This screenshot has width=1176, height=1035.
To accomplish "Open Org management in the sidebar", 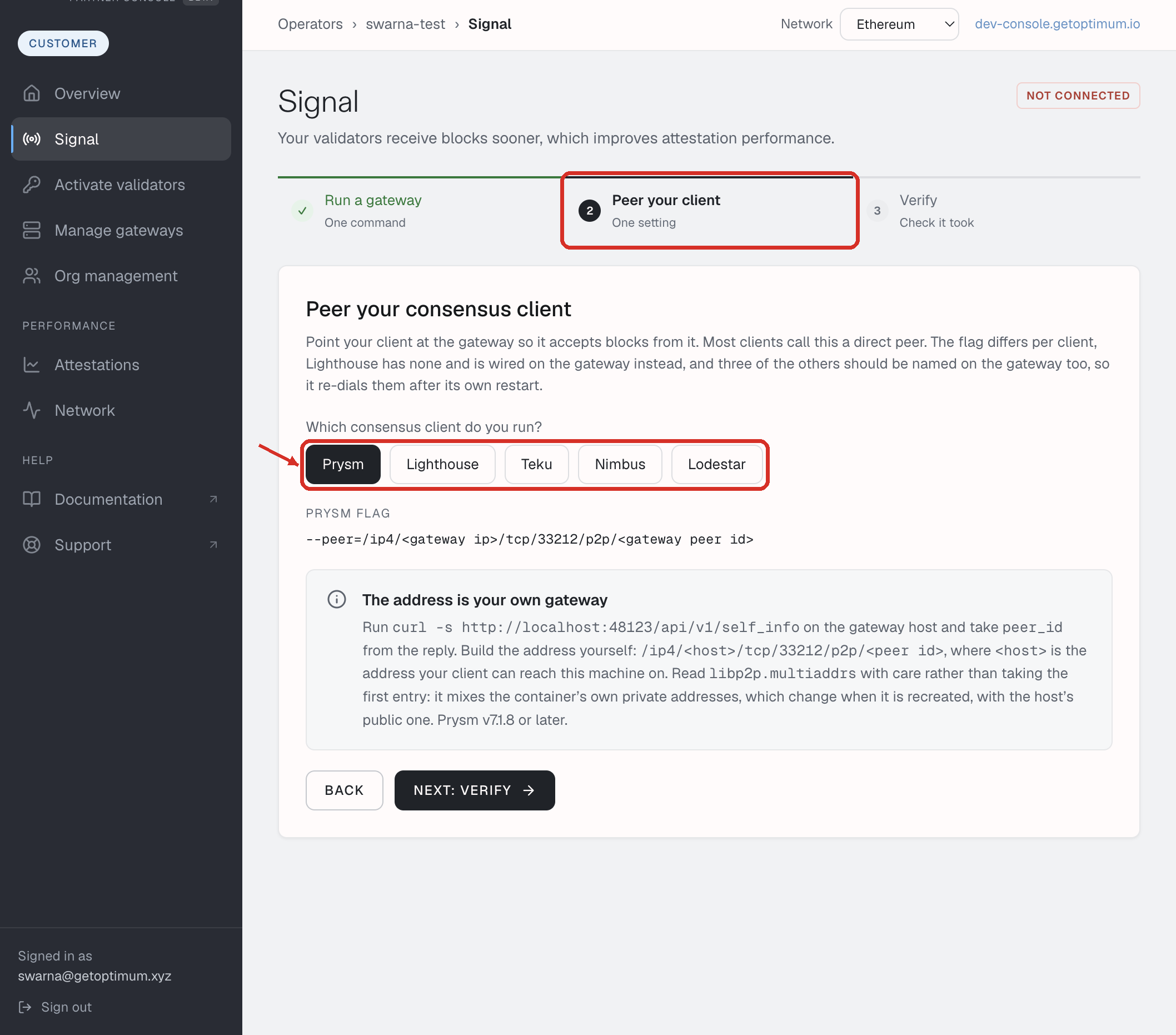I will (x=121, y=276).
